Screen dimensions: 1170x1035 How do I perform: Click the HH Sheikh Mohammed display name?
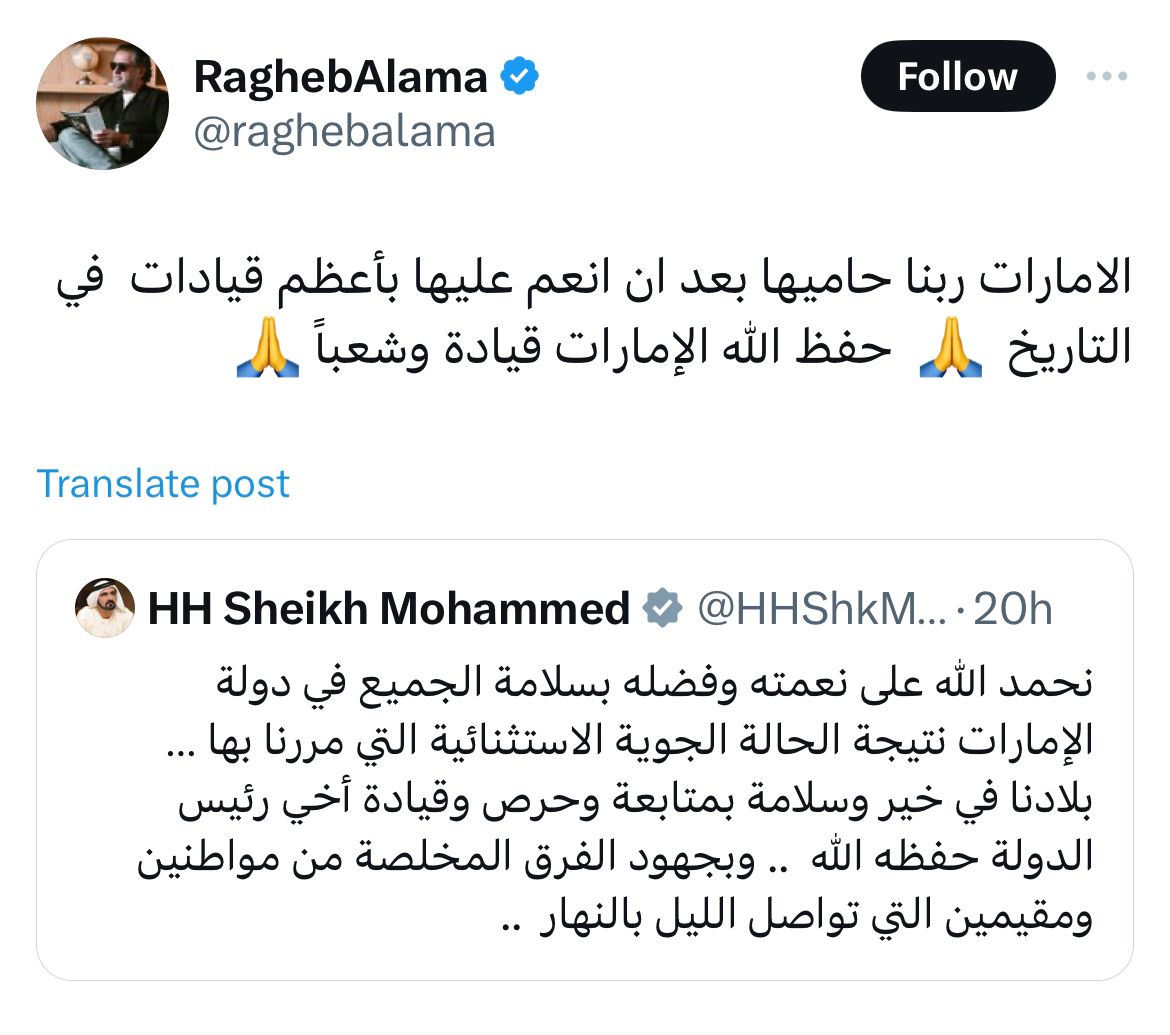pyautogui.click(x=389, y=608)
